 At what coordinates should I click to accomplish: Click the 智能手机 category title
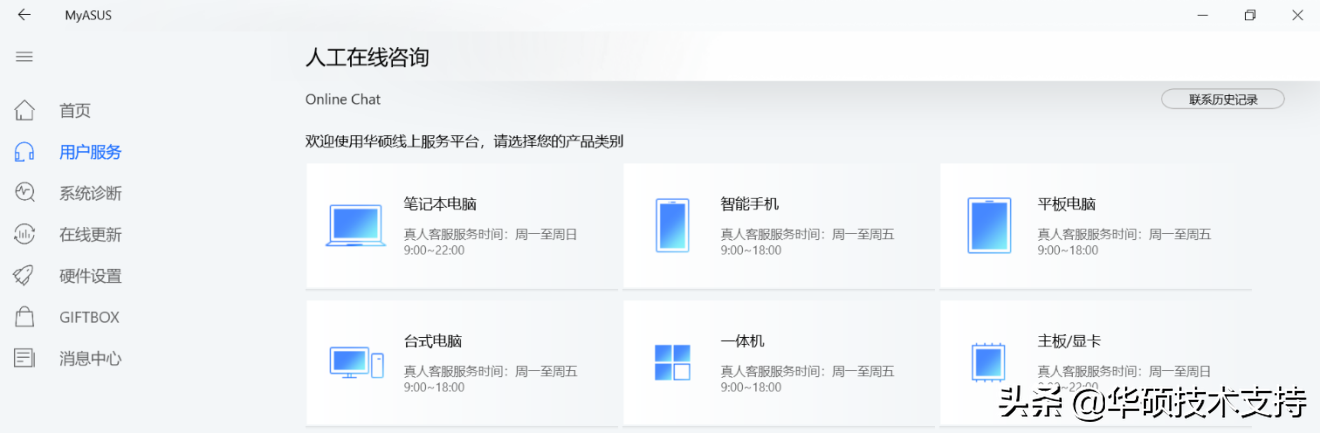pyautogui.click(x=750, y=204)
